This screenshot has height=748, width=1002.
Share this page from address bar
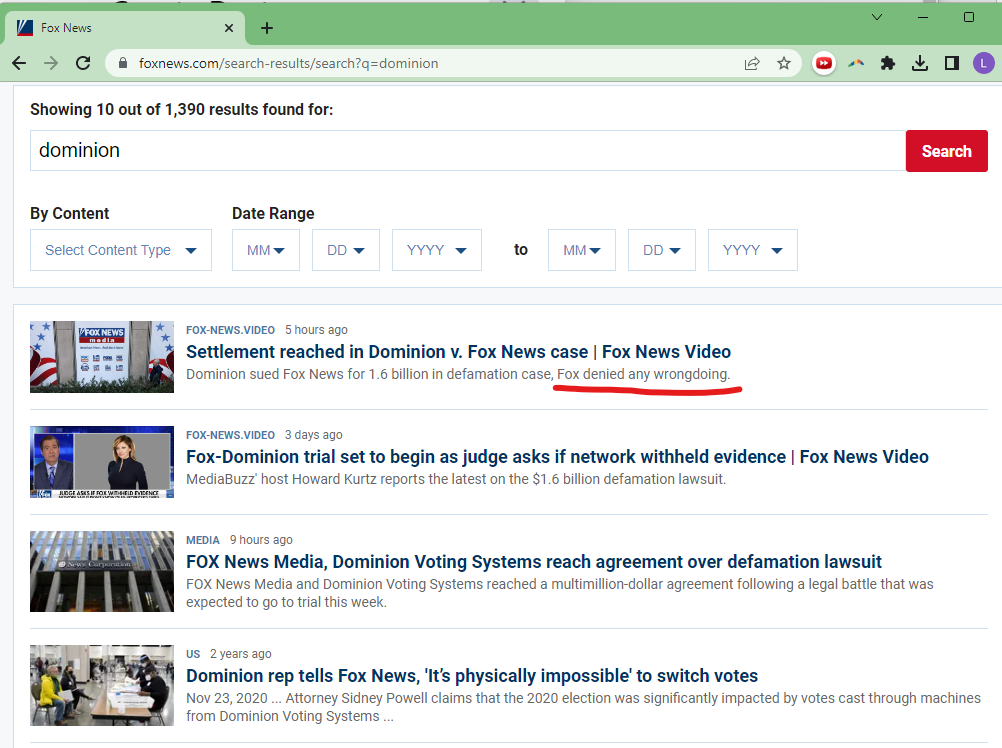(752, 63)
